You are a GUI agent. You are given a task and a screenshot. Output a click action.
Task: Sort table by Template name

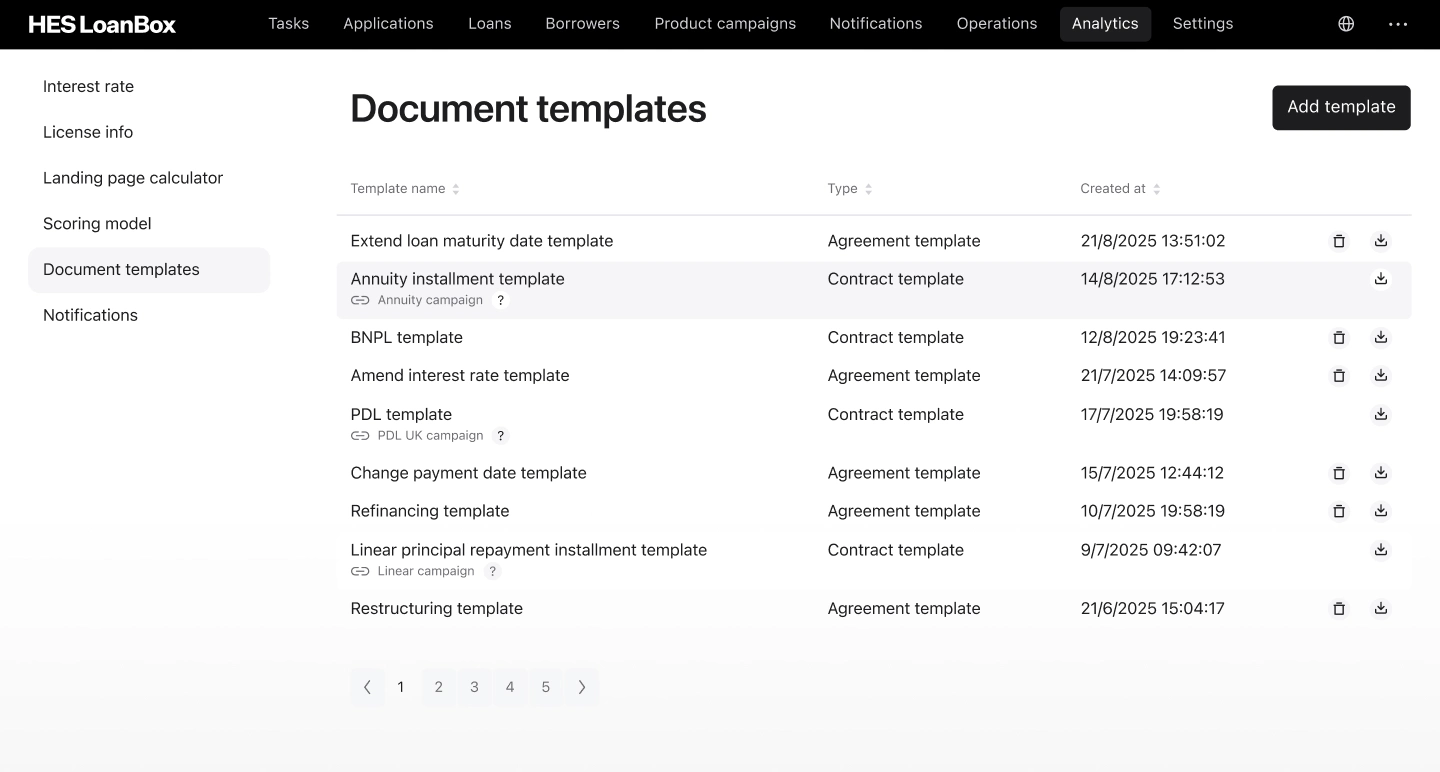(x=456, y=189)
